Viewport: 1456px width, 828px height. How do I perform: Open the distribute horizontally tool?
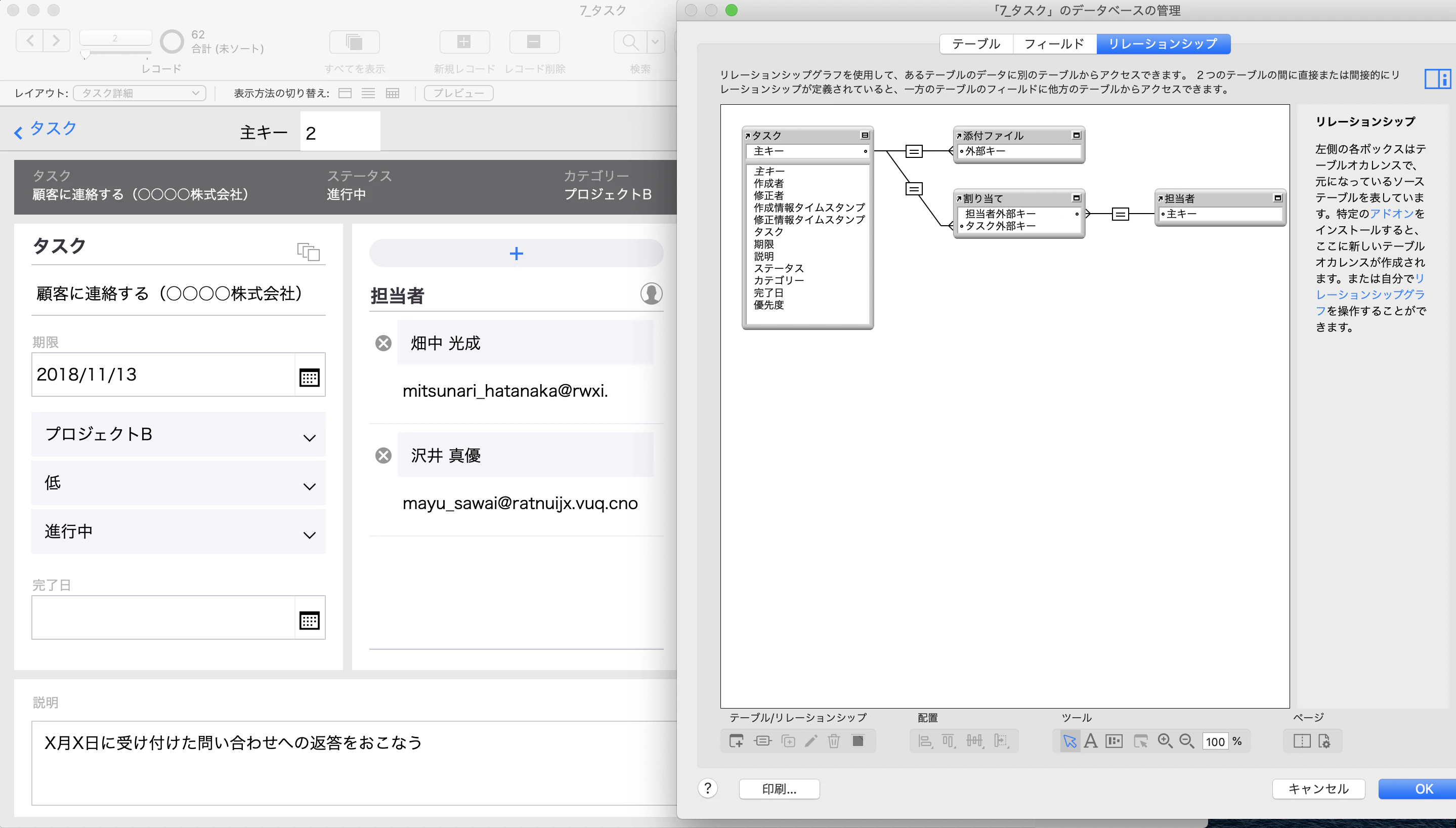[x=975, y=741]
